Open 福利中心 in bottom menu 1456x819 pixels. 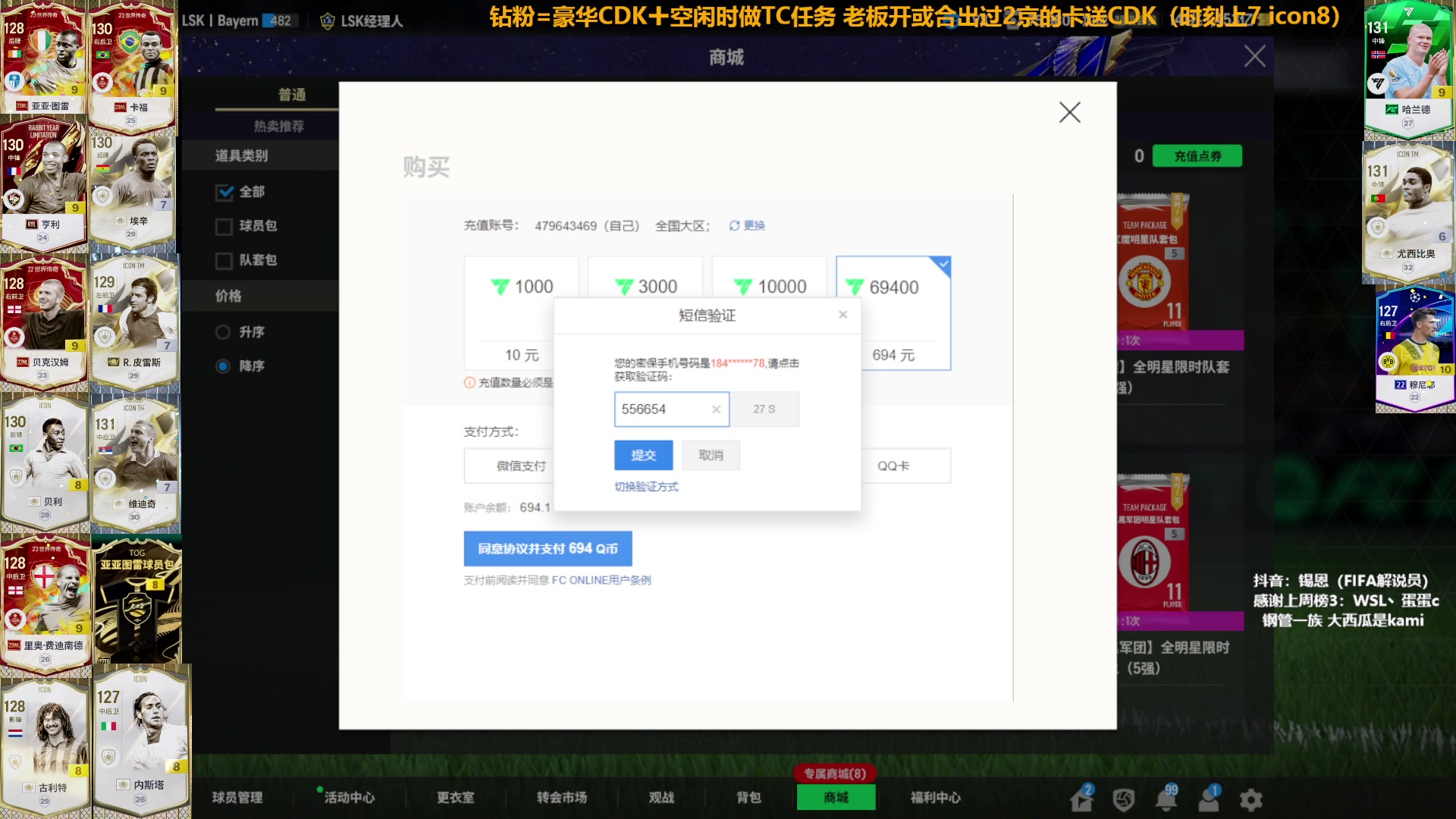(x=936, y=798)
